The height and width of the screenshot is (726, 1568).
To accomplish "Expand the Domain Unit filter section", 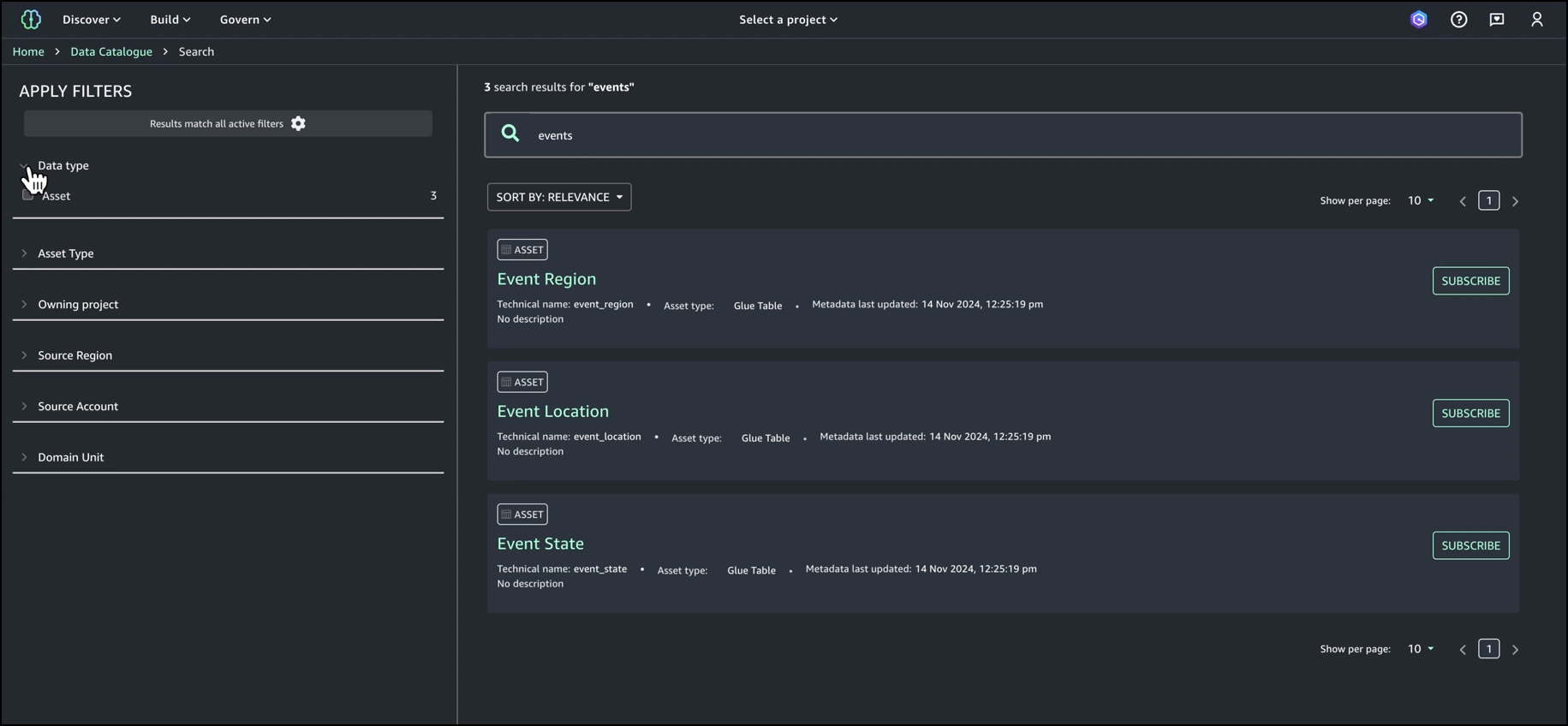I will (x=24, y=457).
